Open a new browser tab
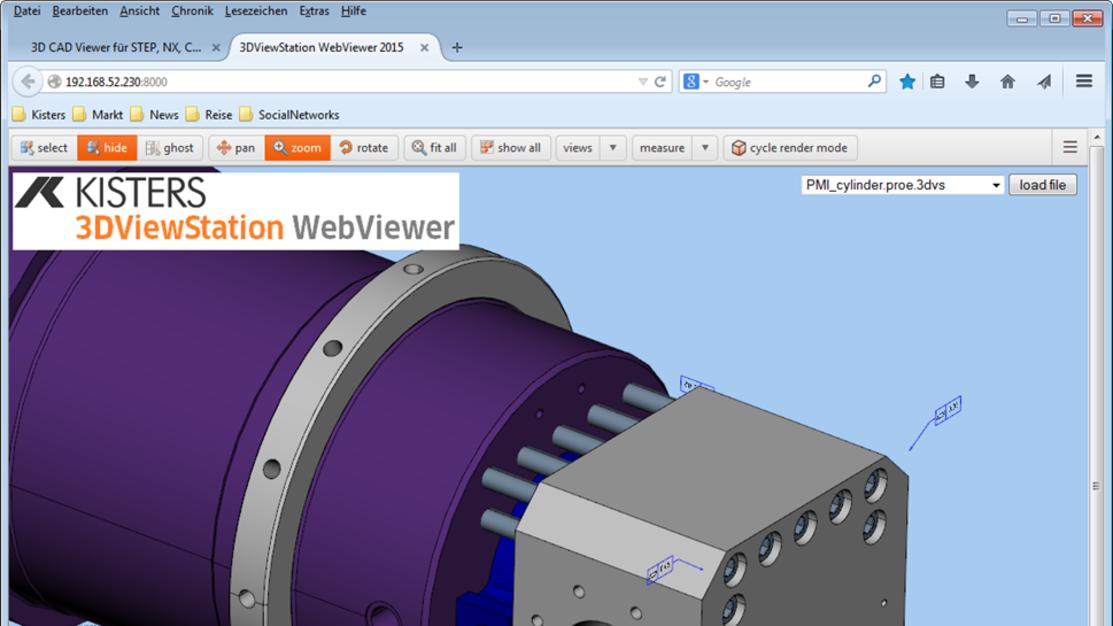Image resolution: width=1113 pixels, height=626 pixels. (x=457, y=48)
